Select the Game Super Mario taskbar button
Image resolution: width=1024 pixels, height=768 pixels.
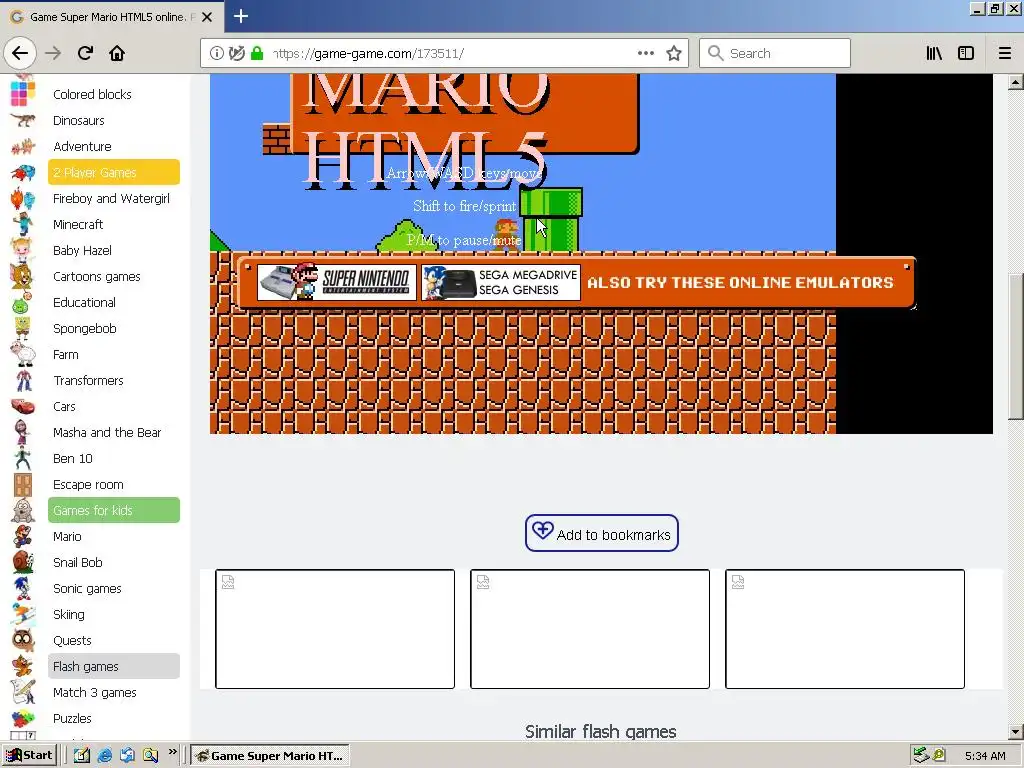tap(270, 756)
